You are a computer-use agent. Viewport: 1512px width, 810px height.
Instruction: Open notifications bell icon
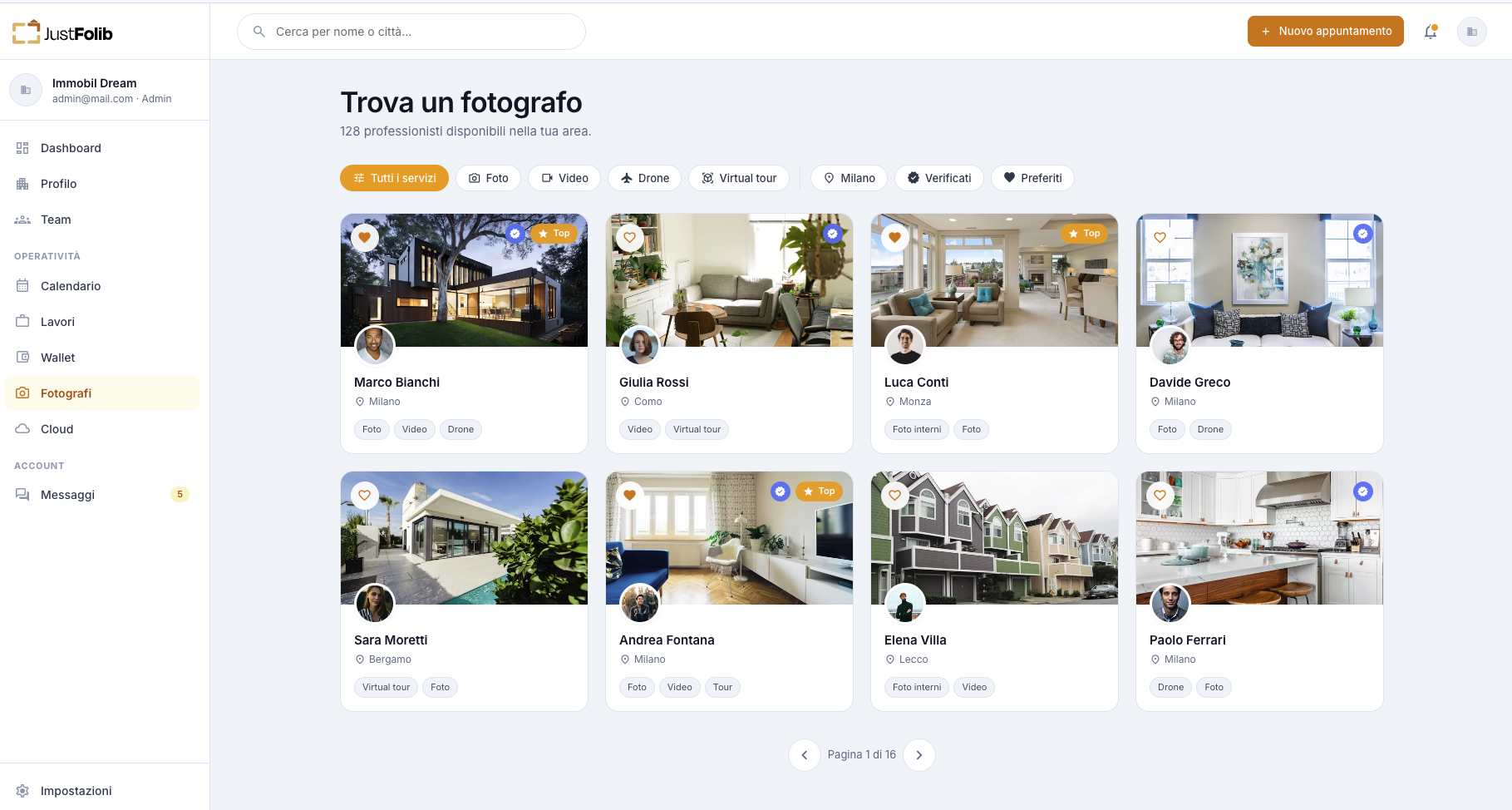[1431, 32]
